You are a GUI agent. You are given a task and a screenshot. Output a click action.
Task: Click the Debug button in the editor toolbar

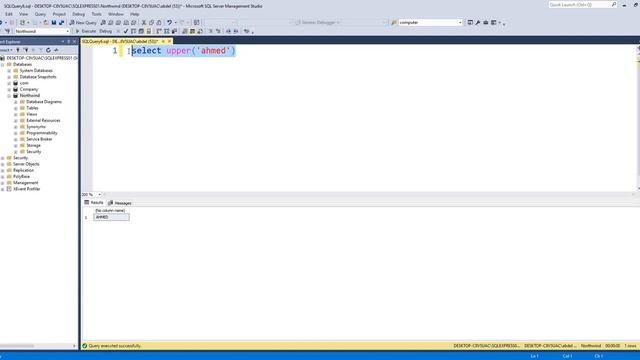105,31
